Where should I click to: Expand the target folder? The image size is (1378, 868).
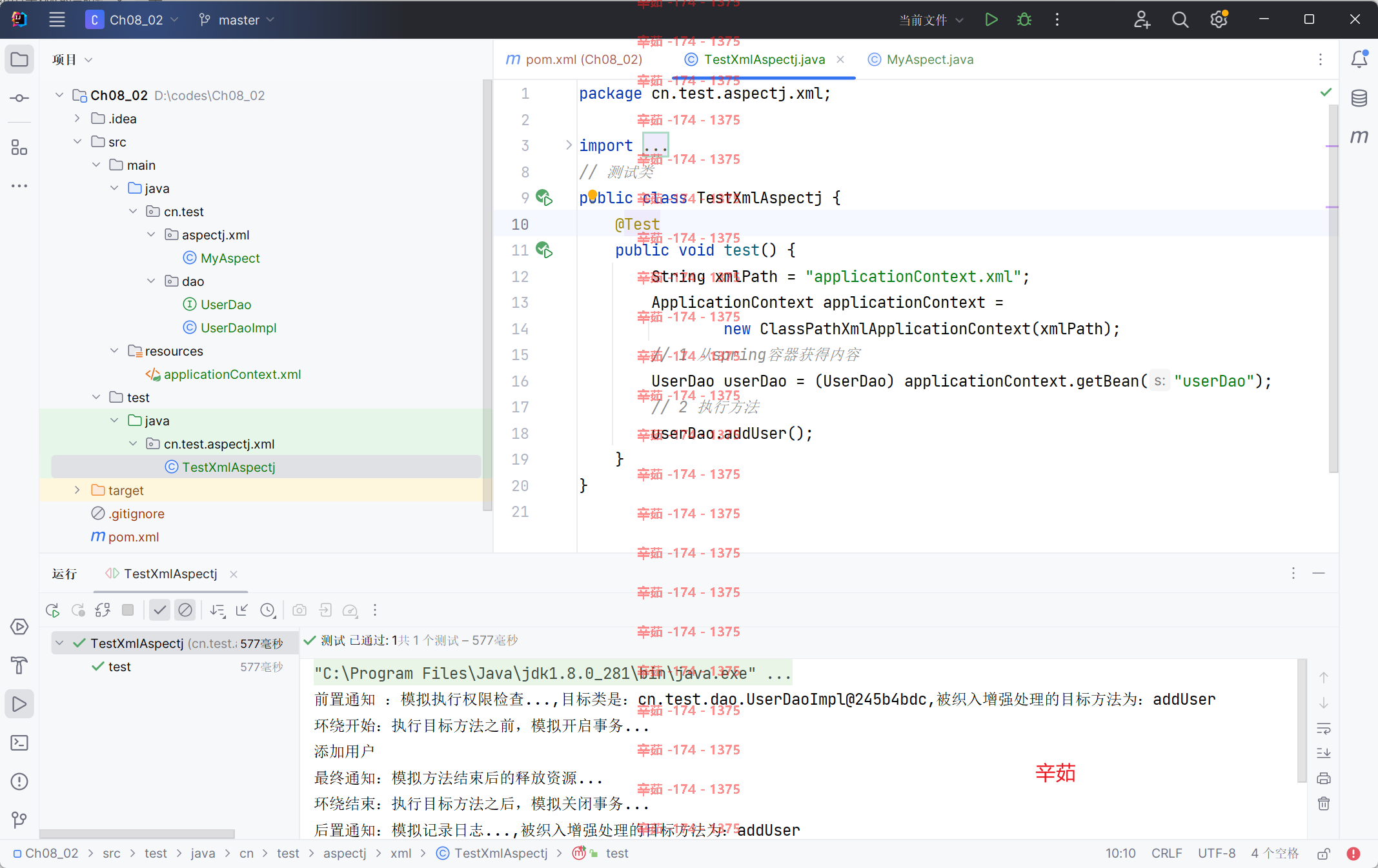[x=77, y=490]
